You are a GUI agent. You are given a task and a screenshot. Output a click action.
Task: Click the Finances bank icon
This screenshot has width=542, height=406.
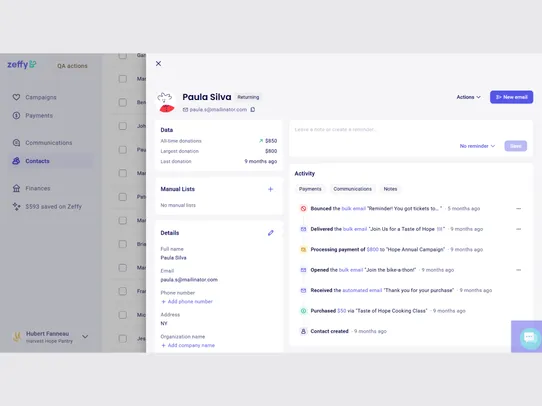tap(16, 188)
